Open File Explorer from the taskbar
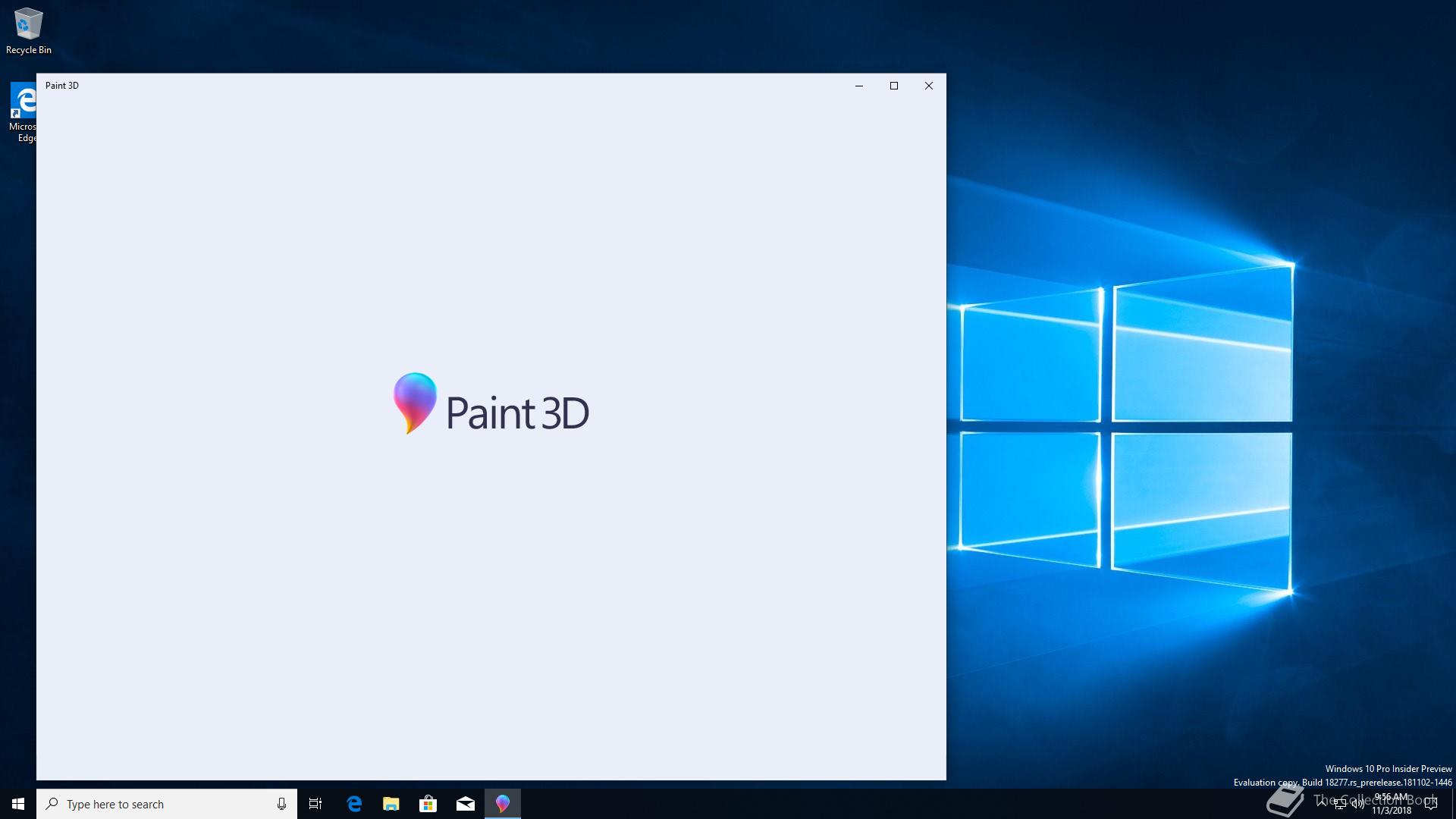 point(391,804)
